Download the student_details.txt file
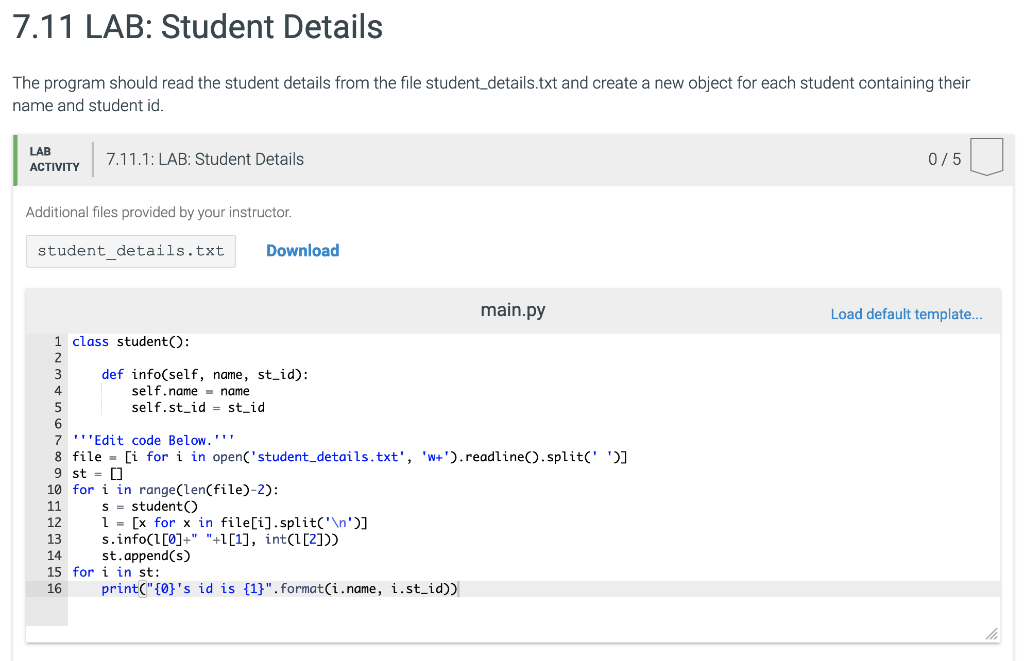This screenshot has width=1024, height=661. click(302, 251)
